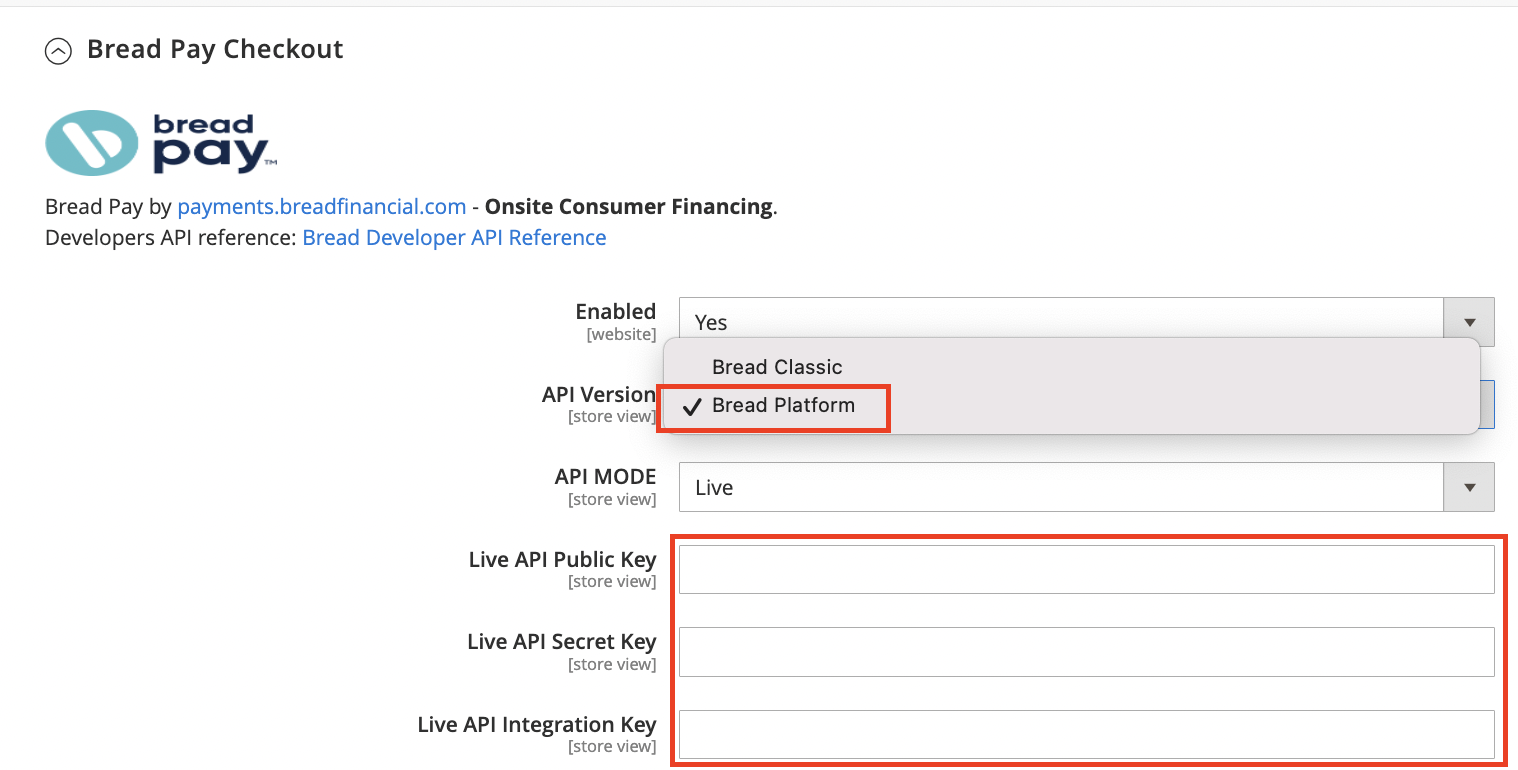Click the Bread Pay Checkout heading text
Image resolution: width=1518 pixels, height=770 pixels.
click(215, 50)
